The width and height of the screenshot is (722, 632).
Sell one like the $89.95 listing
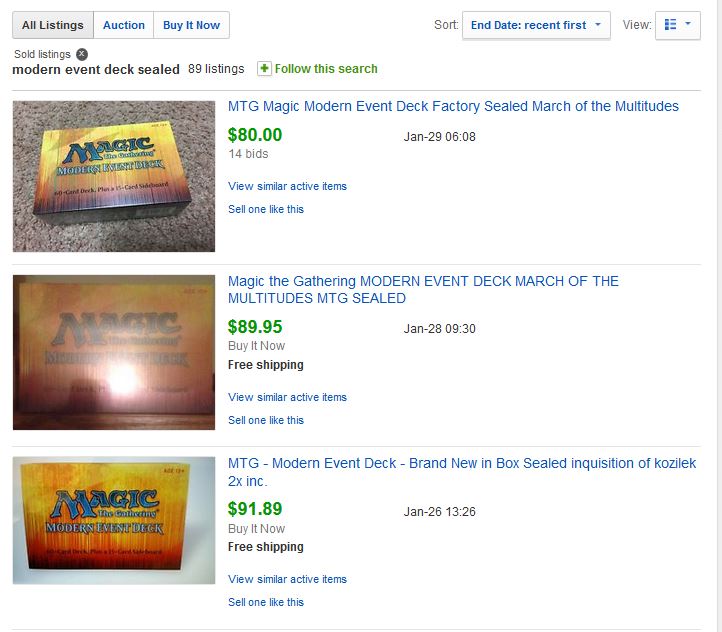(x=266, y=420)
